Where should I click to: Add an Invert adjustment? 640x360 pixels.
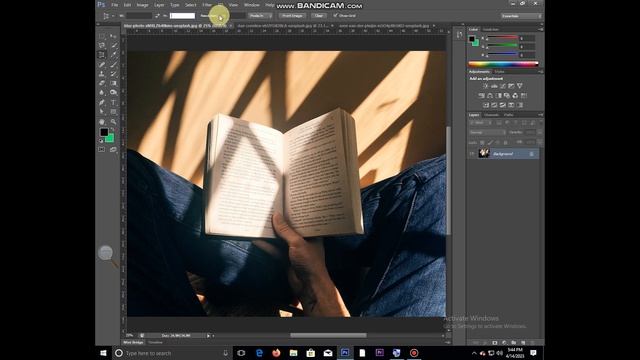[x=485, y=105]
